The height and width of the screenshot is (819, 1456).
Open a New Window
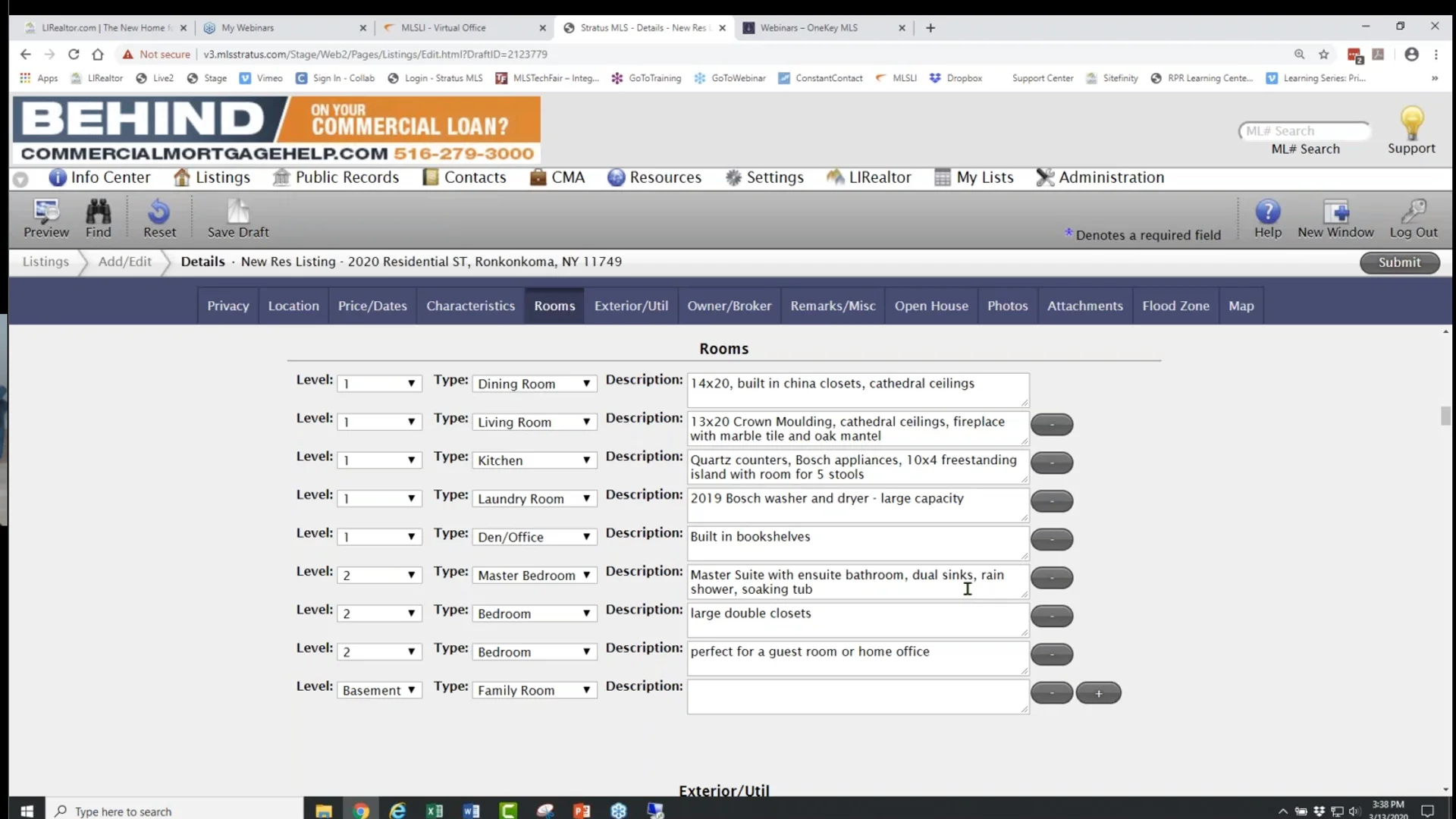pos(1335,218)
